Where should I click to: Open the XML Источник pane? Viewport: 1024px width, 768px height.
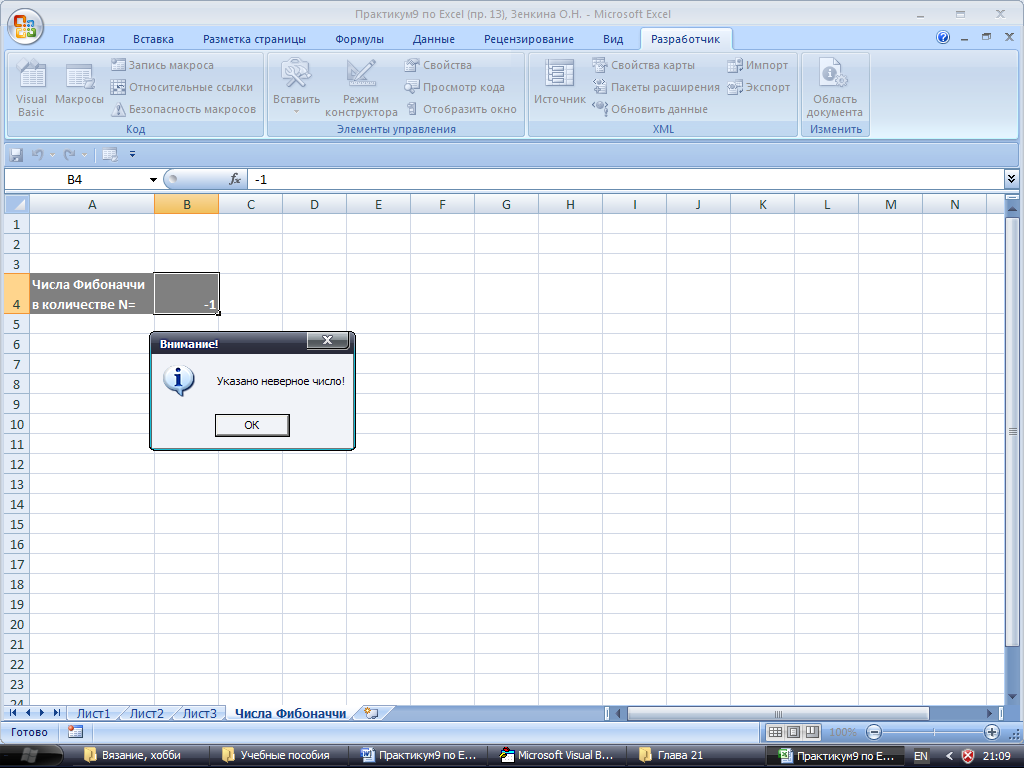(559, 84)
